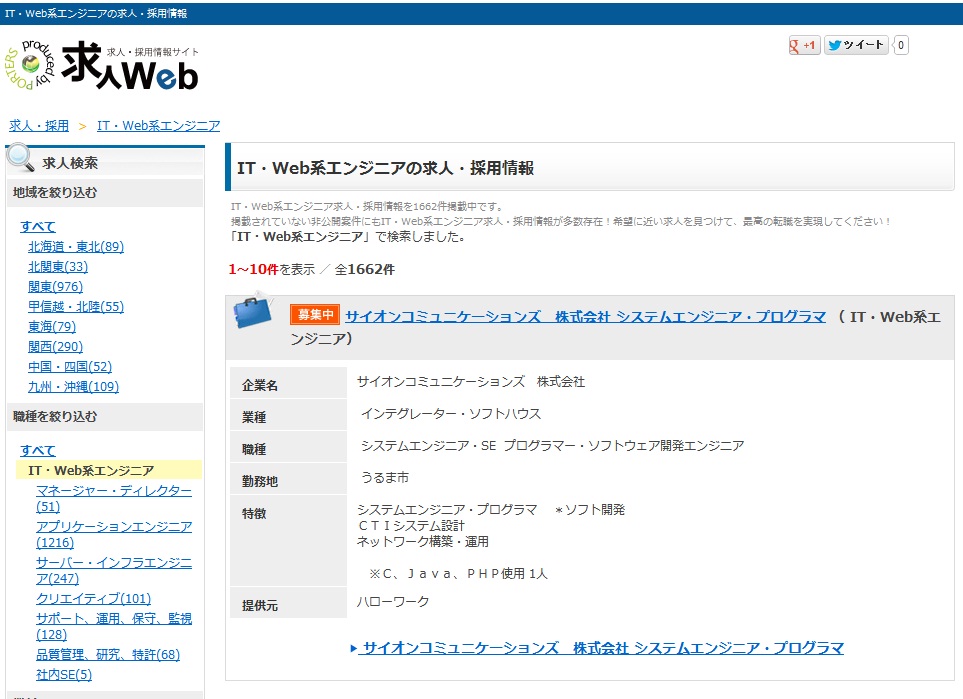Click the orange 募集中 badge
The image size is (963, 699).
[x=315, y=316]
